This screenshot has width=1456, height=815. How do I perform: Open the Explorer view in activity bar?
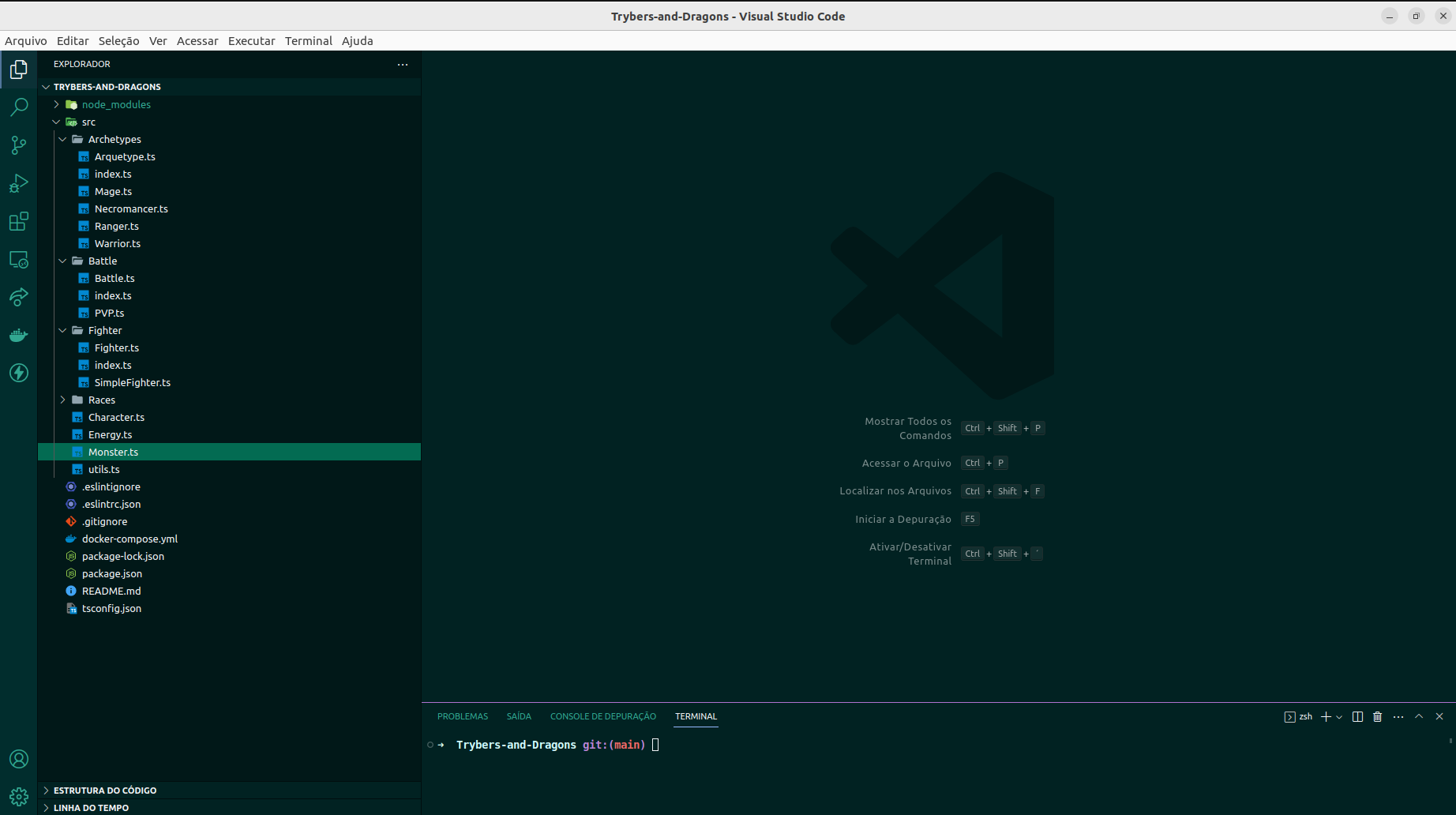pos(19,69)
